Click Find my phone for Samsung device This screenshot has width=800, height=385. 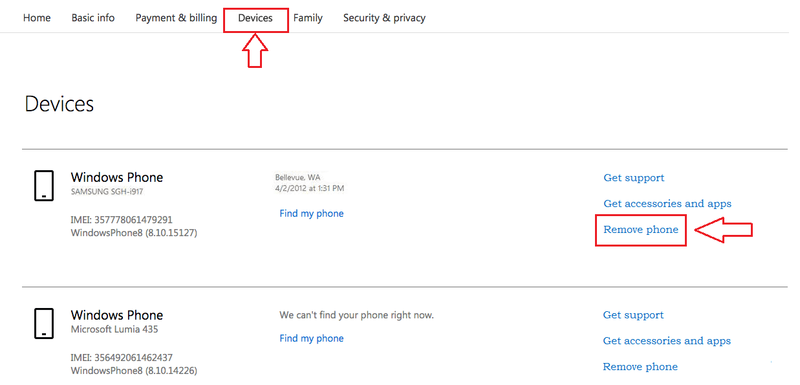coord(311,213)
